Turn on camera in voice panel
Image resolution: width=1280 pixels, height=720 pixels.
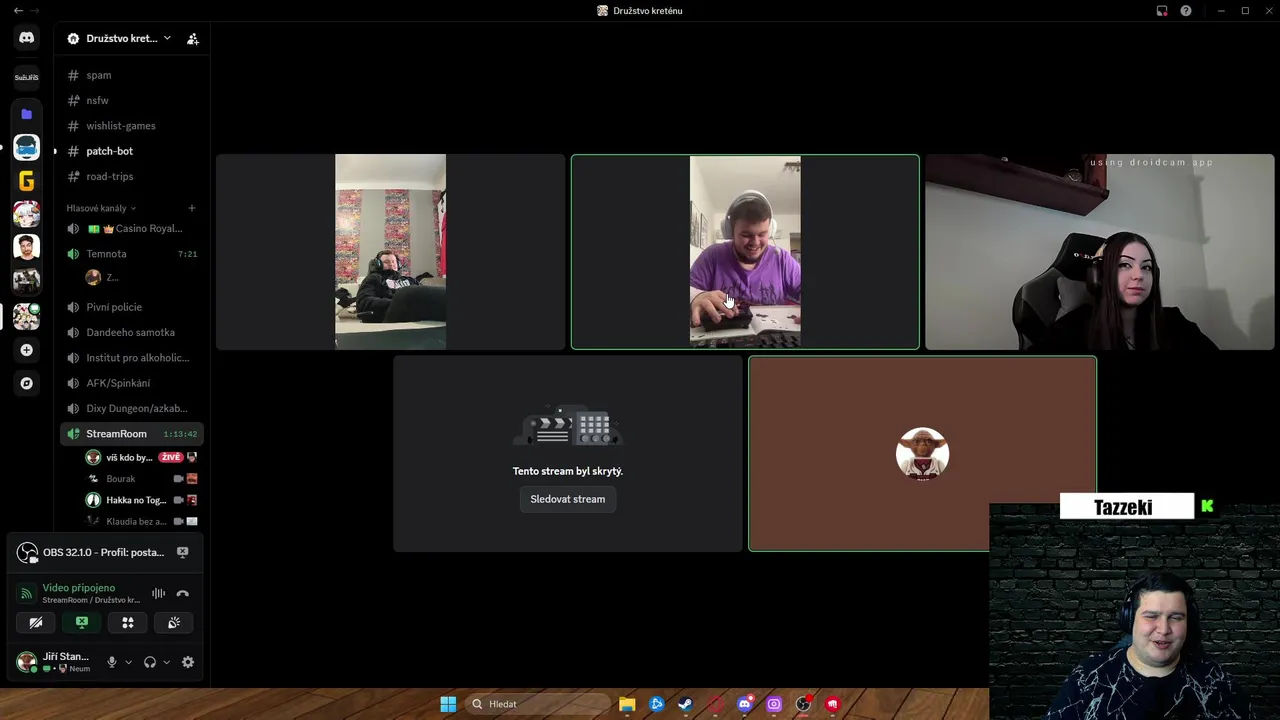pyautogui.click(x=36, y=622)
